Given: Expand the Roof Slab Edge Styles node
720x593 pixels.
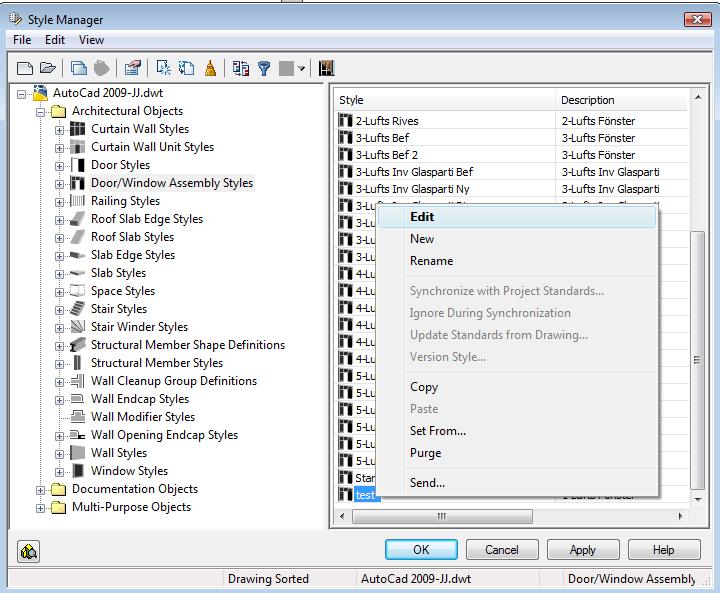Looking at the screenshot, I should pos(59,220).
